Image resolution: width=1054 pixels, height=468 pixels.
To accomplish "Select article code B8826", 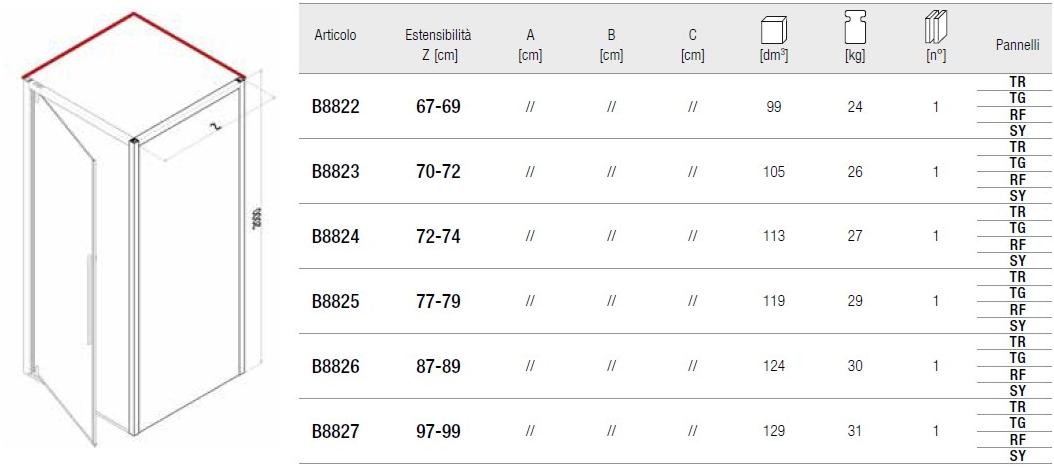I will coord(336,367).
